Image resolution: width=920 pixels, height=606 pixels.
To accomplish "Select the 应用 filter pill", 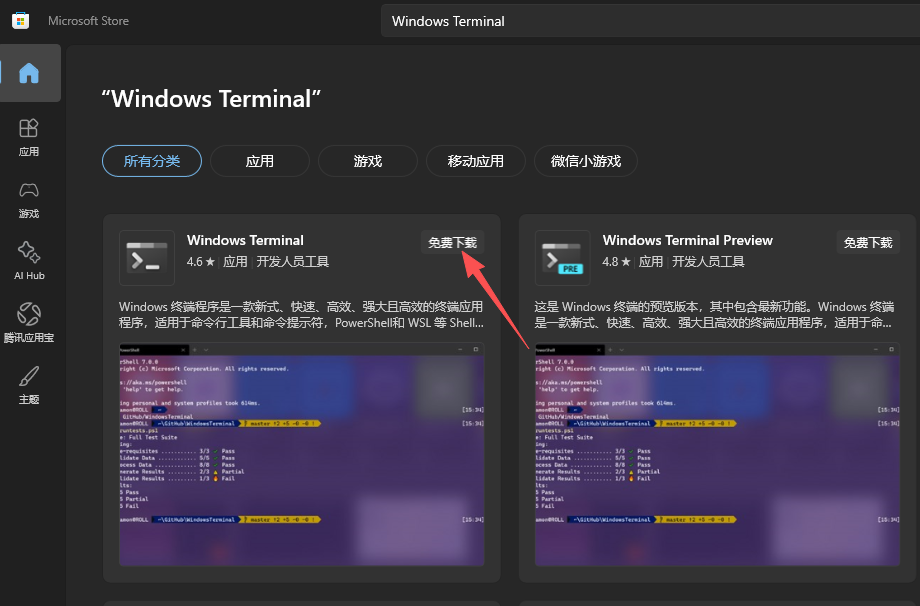I will (x=260, y=161).
